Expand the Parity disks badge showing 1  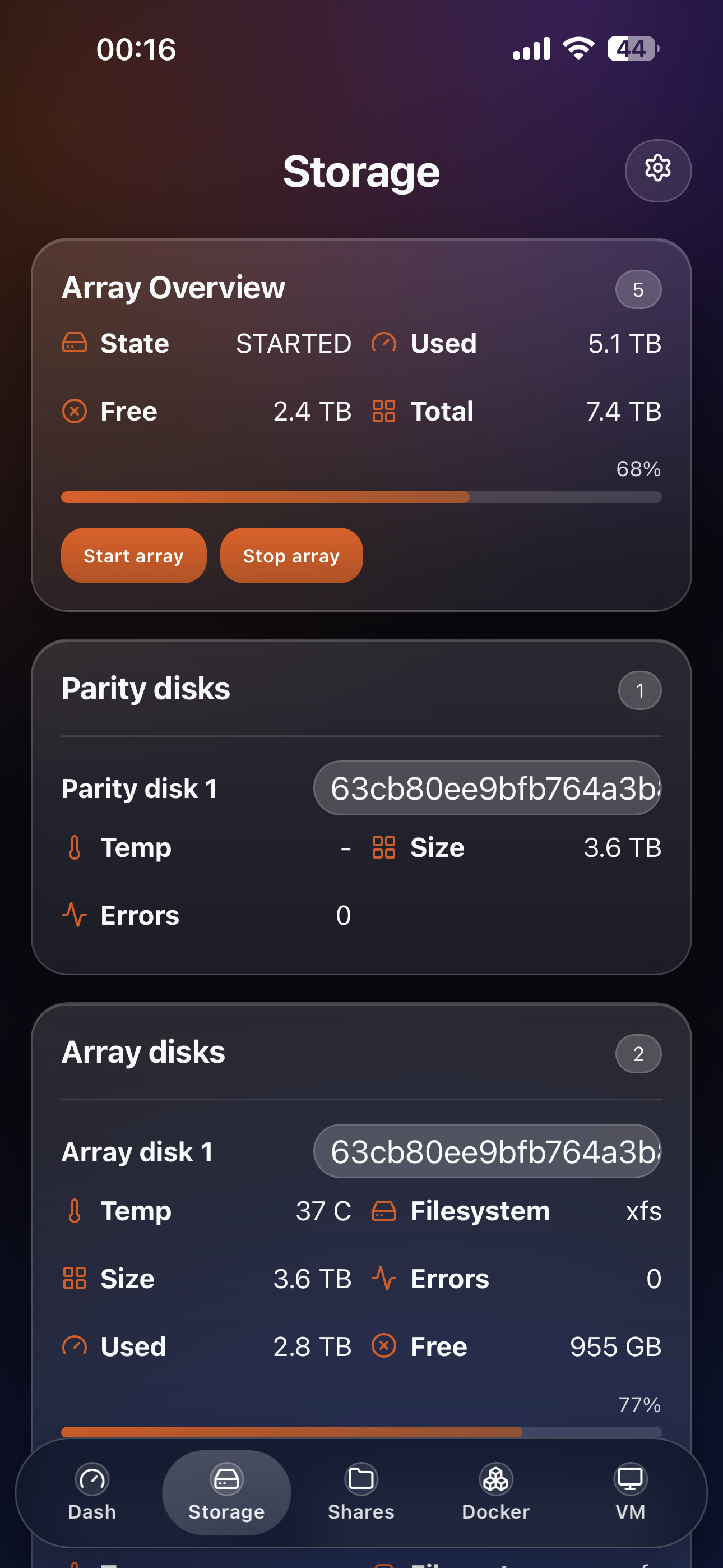coord(639,690)
